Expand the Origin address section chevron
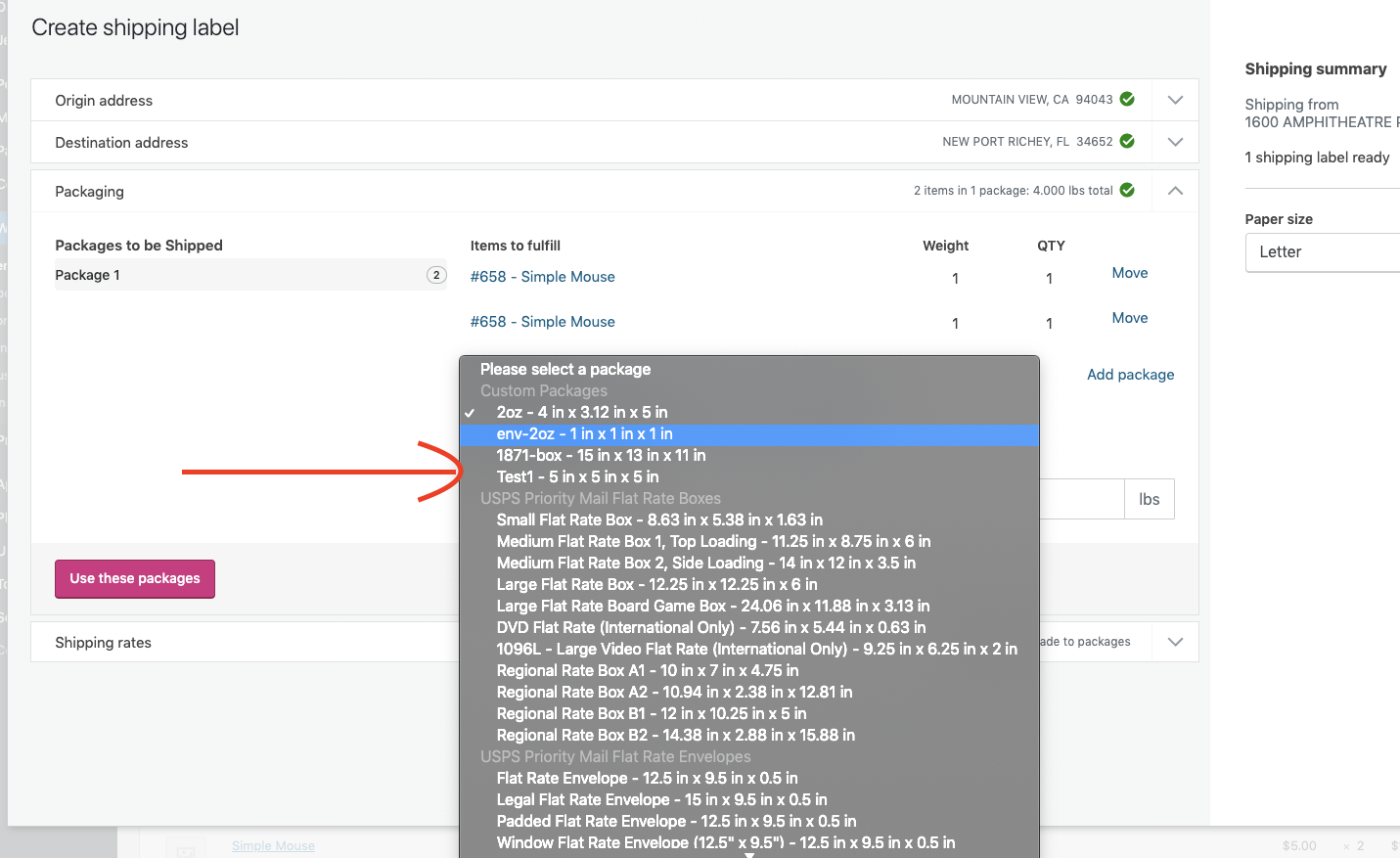This screenshot has height=858, width=1400. [1175, 100]
